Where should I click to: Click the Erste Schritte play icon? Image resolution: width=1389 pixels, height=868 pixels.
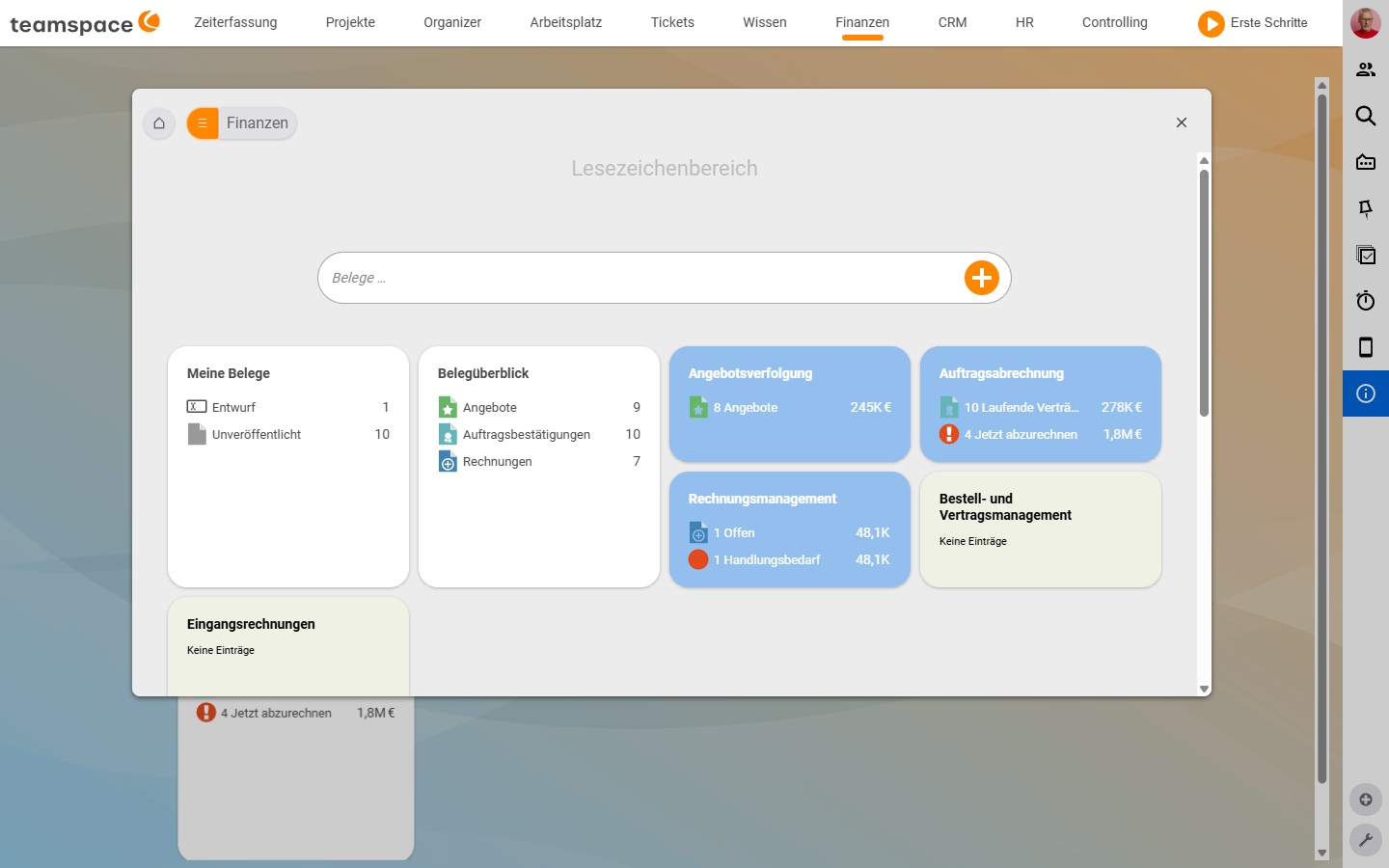[1211, 23]
